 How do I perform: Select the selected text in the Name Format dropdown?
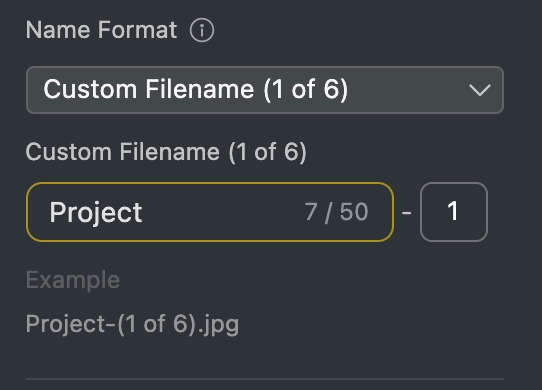click(x=196, y=89)
